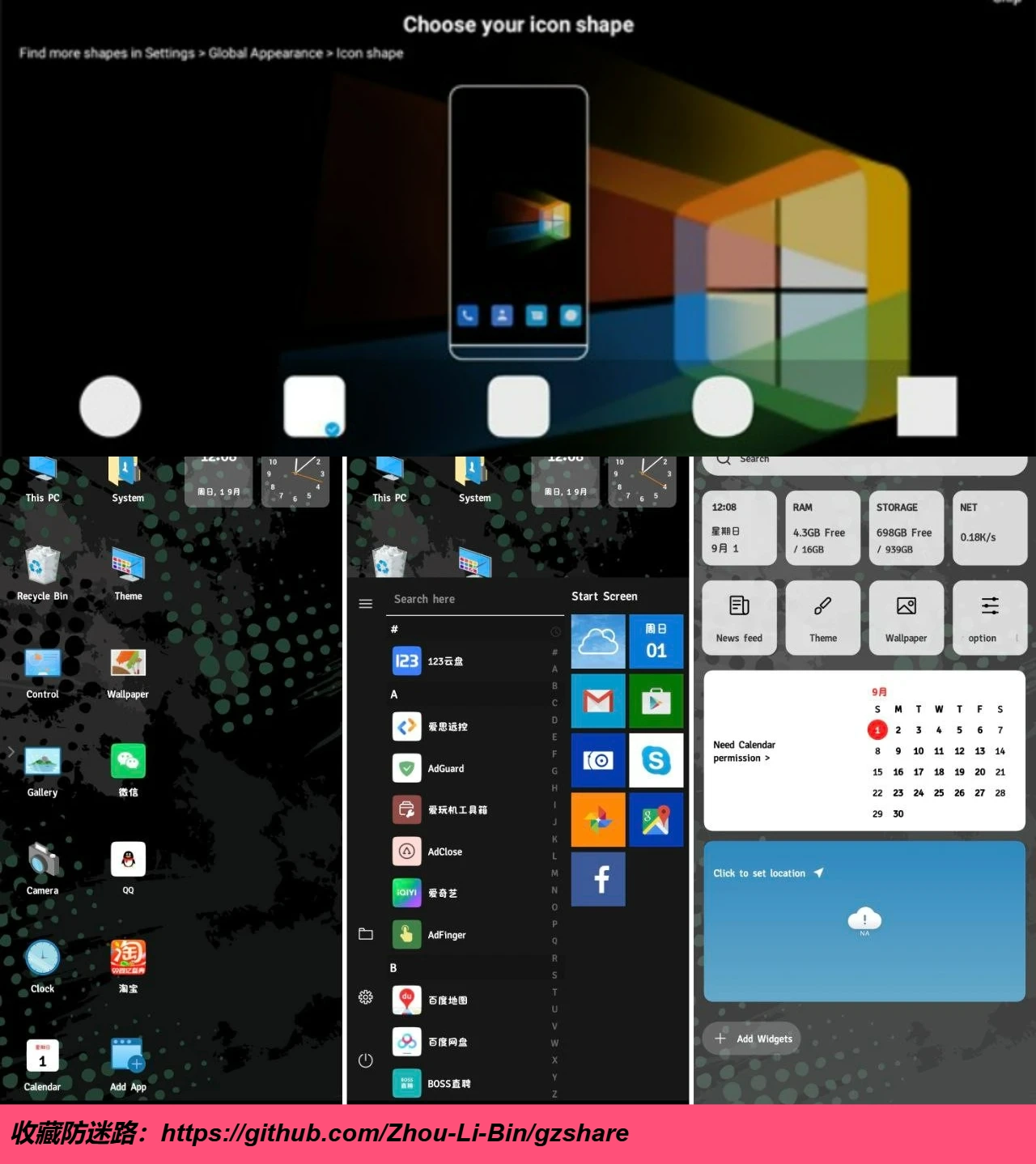
Task: Expand the left-edge chevron on the left home screen
Action: point(11,752)
